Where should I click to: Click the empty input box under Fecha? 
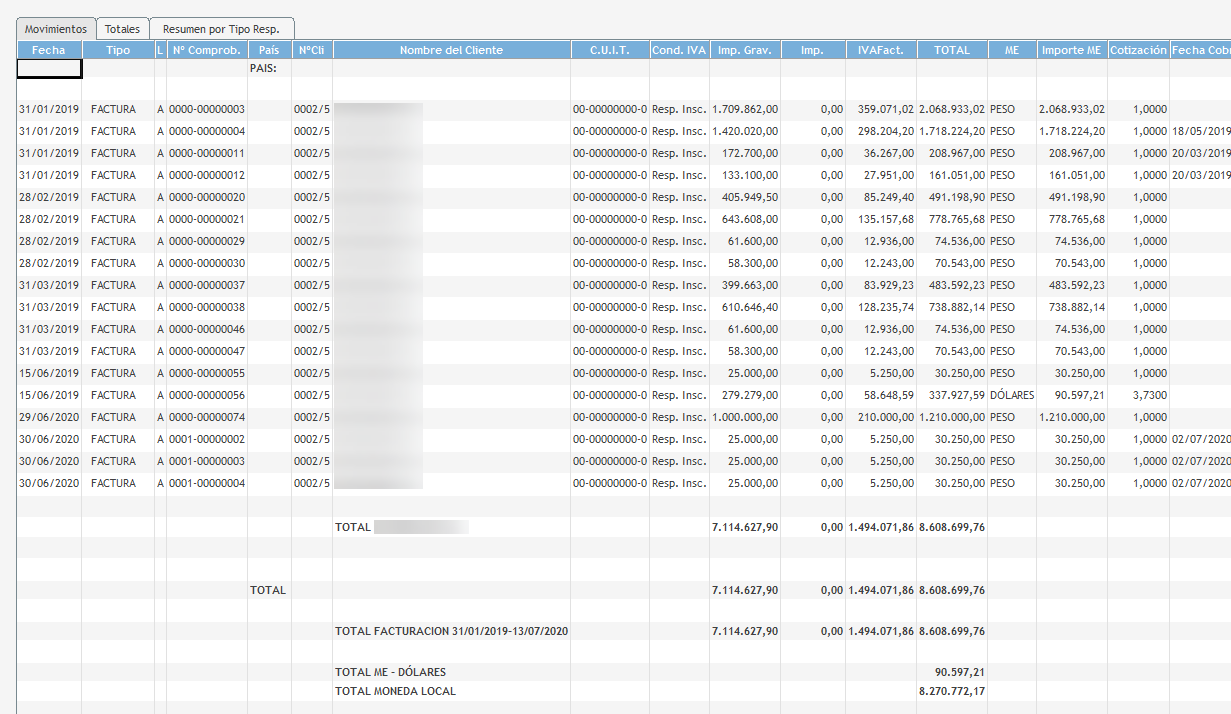coord(49,69)
